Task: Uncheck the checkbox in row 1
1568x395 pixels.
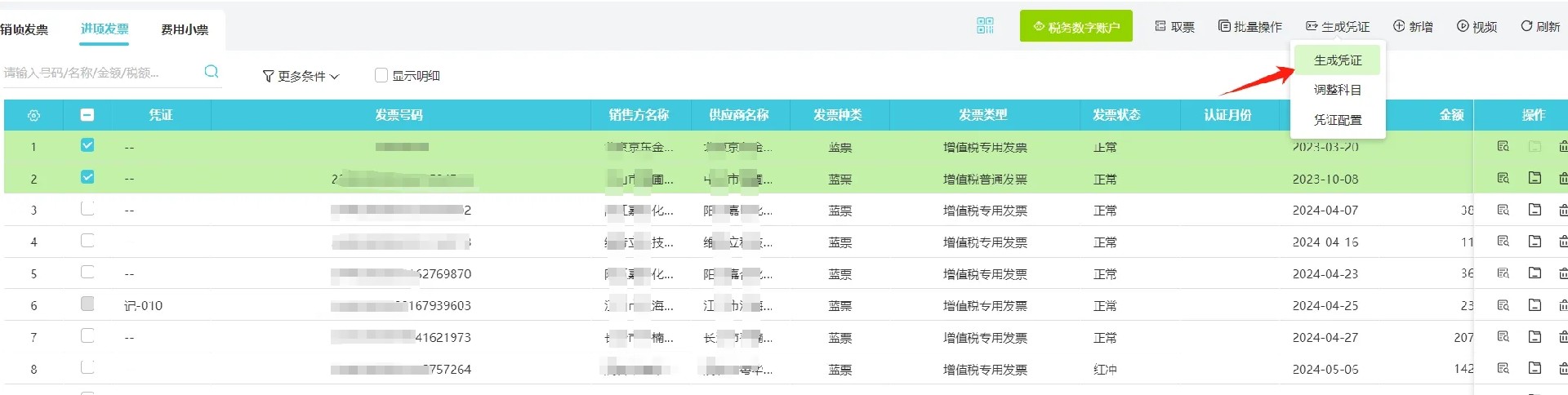Action: point(87,145)
